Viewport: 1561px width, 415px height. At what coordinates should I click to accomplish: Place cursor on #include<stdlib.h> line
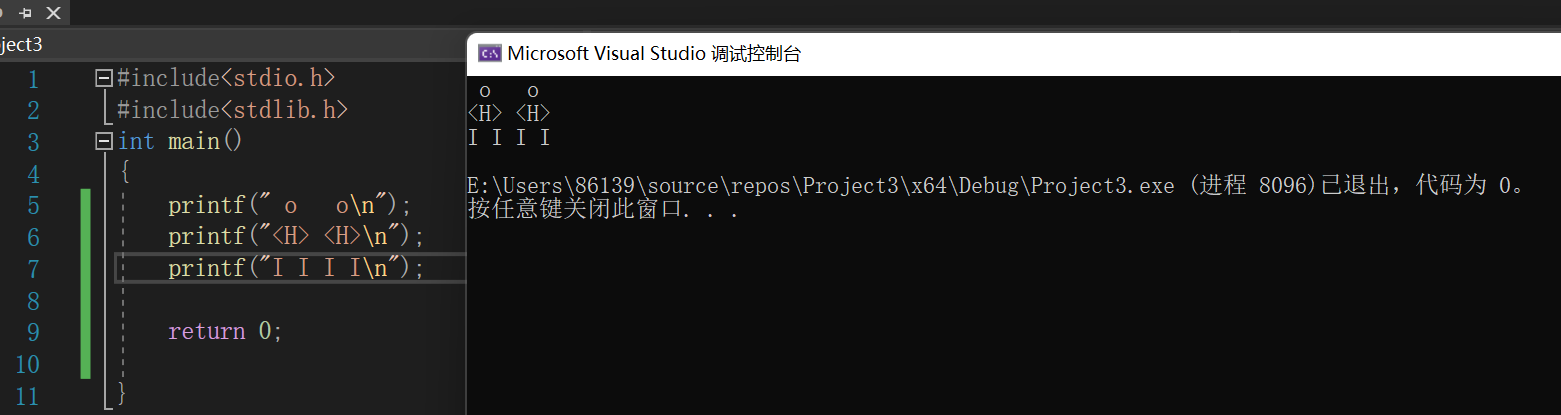click(x=232, y=110)
